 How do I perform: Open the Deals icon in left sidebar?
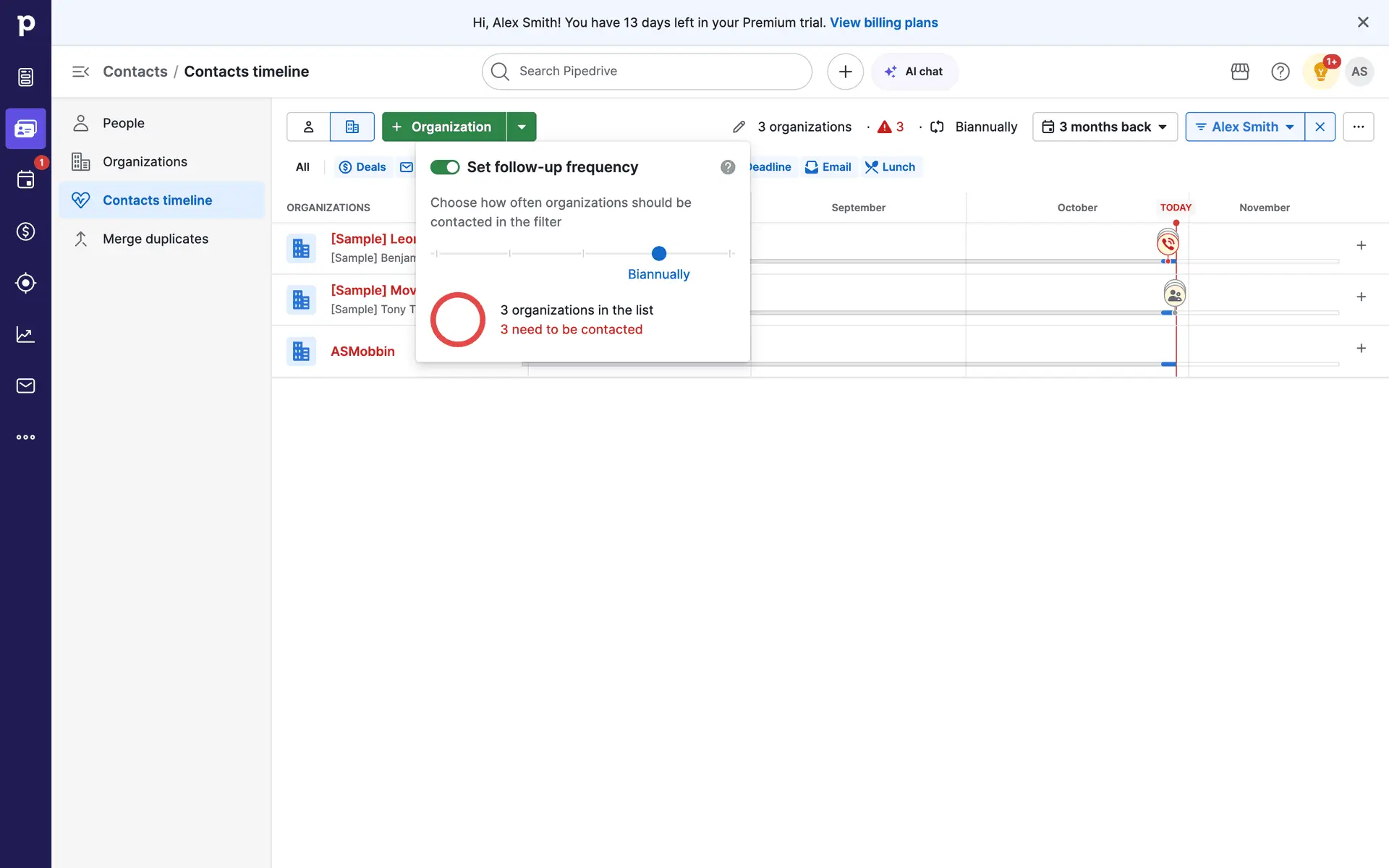pyautogui.click(x=25, y=231)
